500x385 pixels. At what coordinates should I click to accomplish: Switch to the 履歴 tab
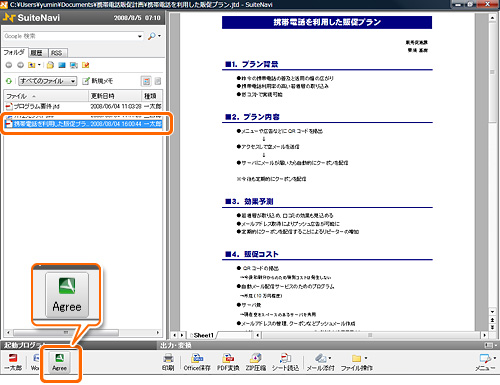(x=37, y=53)
